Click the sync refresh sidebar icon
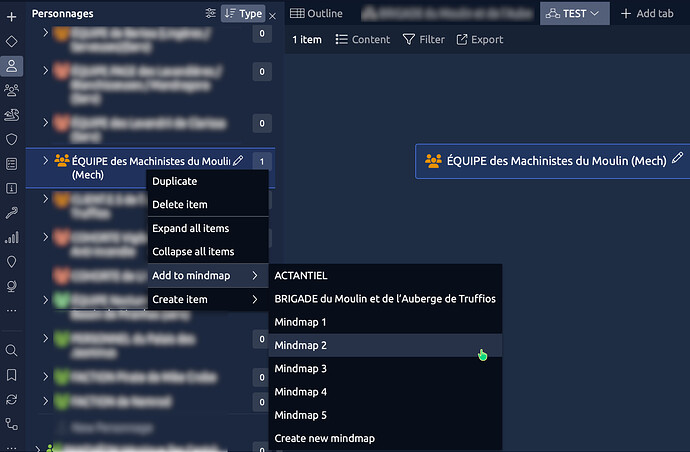690x452 pixels. (11, 399)
